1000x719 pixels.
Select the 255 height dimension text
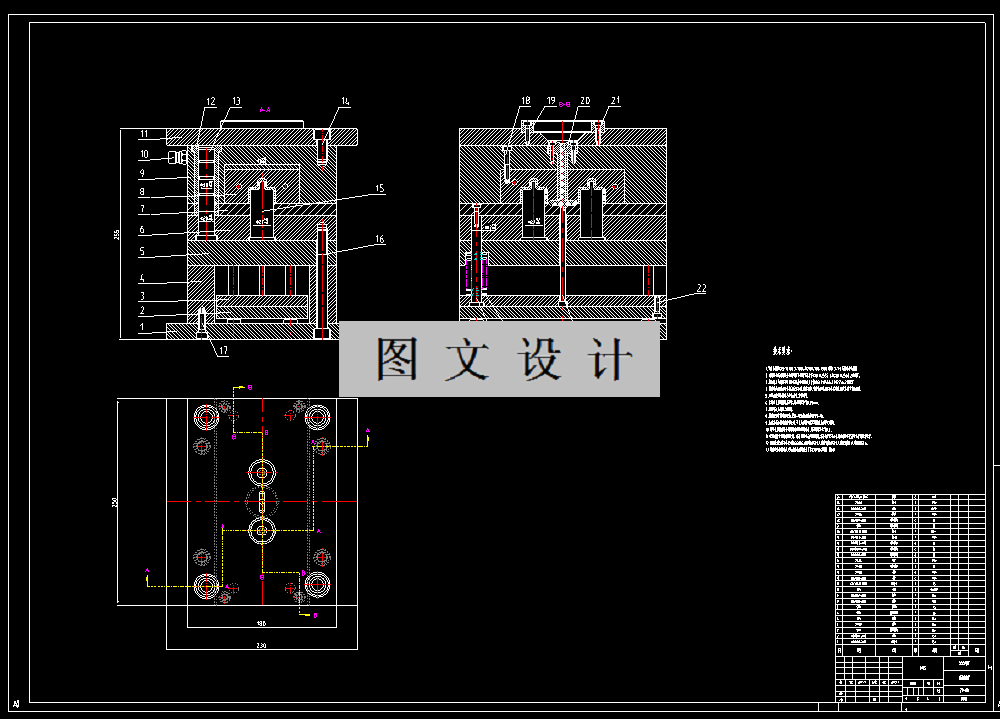click(116, 235)
